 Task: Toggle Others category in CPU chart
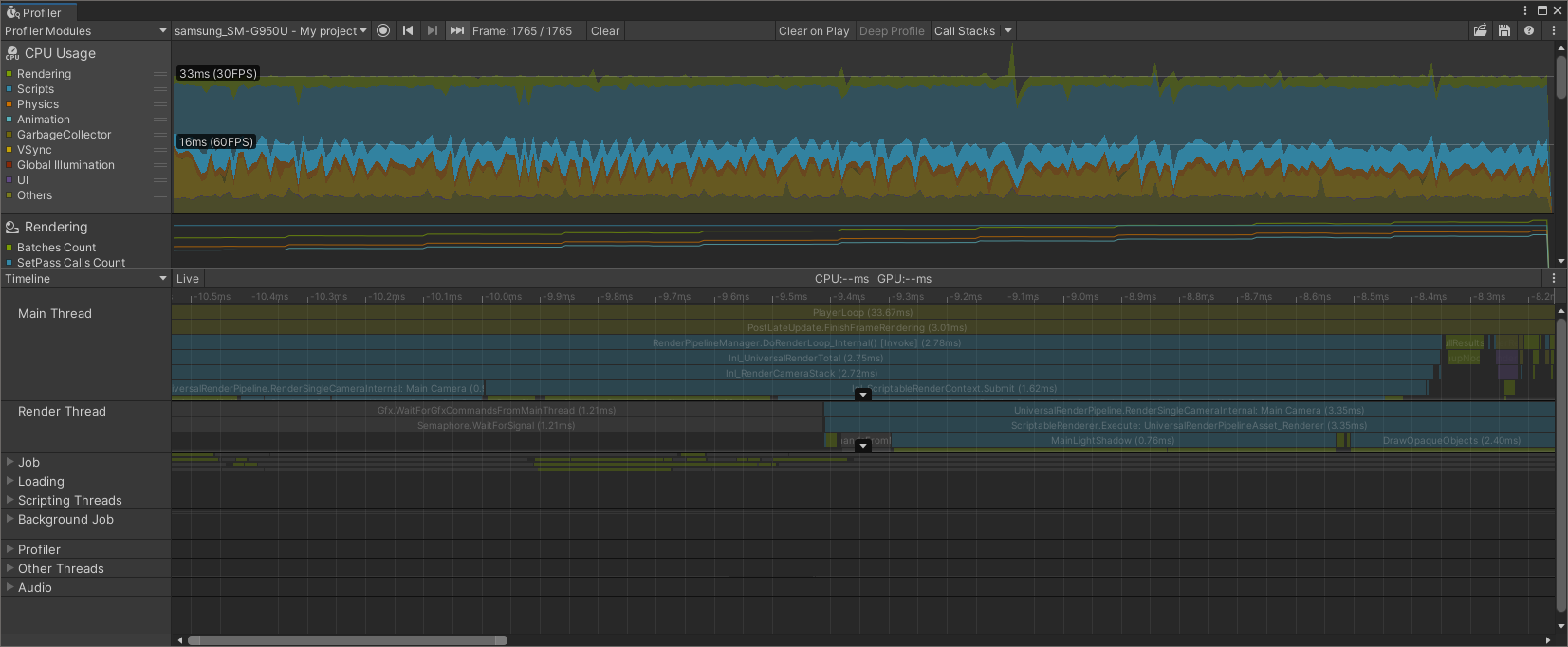pyautogui.click(x=9, y=195)
